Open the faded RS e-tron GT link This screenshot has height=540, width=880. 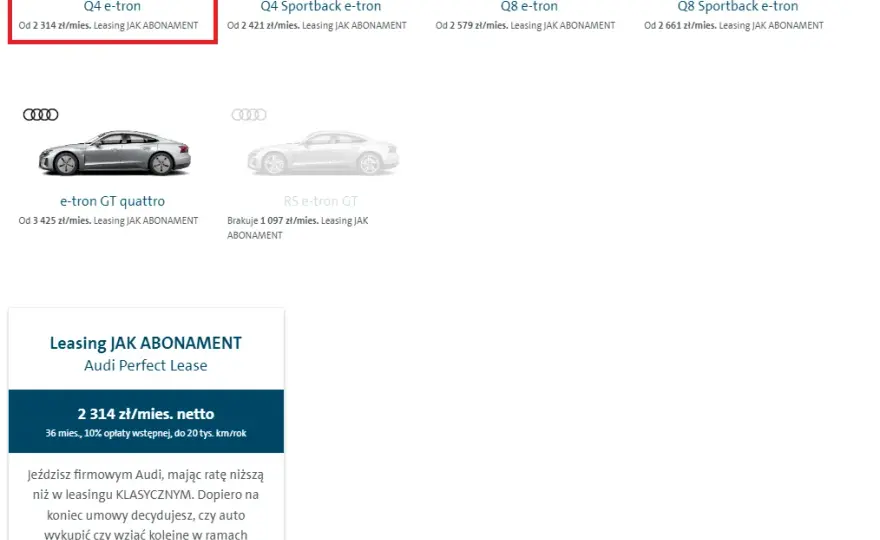(x=320, y=201)
